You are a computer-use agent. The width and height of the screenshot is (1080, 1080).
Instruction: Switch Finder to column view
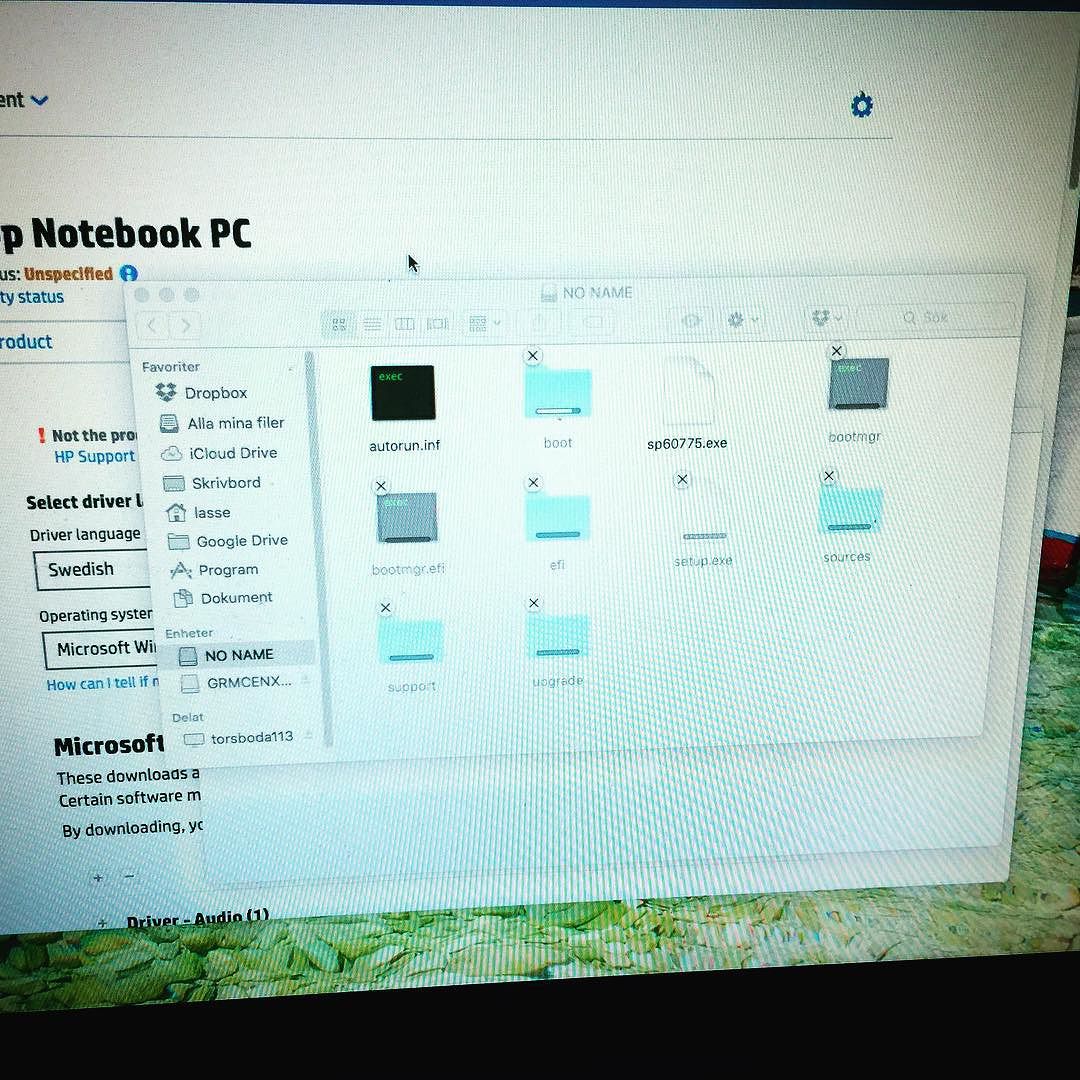click(x=405, y=324)
